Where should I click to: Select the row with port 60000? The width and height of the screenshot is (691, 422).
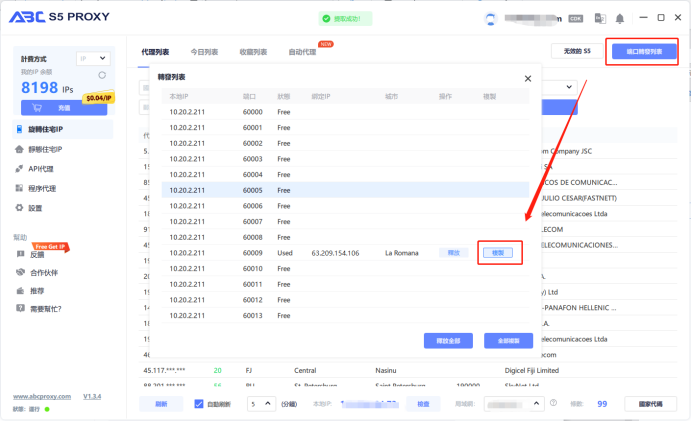pyautogui.click(x=345, y=112)
